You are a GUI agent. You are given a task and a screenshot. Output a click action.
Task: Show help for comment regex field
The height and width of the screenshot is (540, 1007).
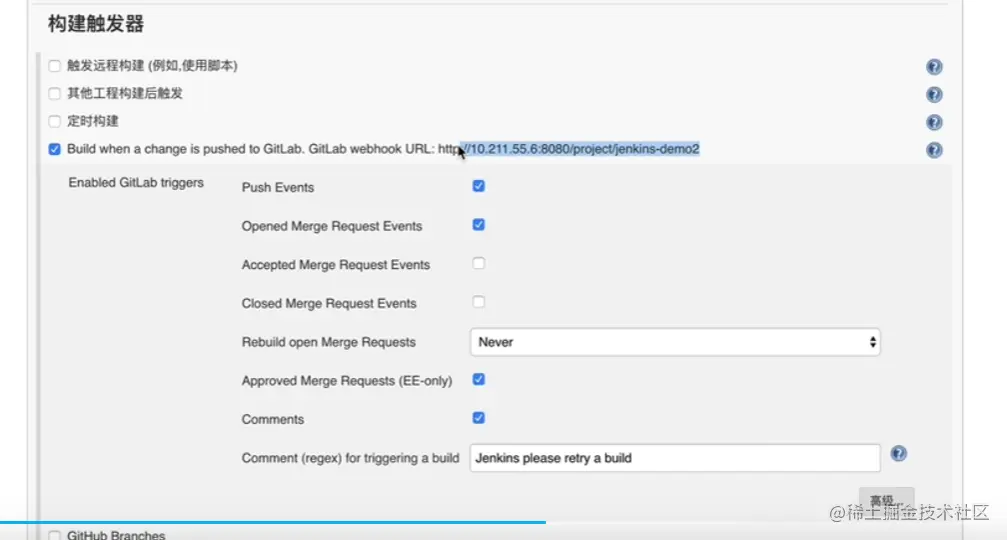point(898,454)
